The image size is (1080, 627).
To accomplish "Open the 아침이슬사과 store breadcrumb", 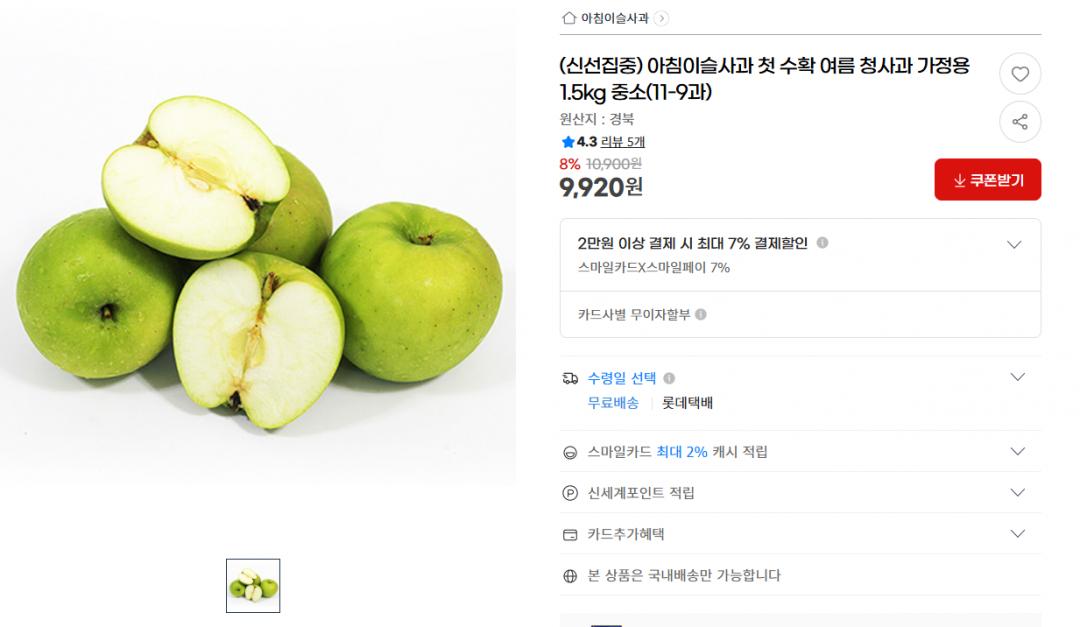I will click(x=615, y=18).
